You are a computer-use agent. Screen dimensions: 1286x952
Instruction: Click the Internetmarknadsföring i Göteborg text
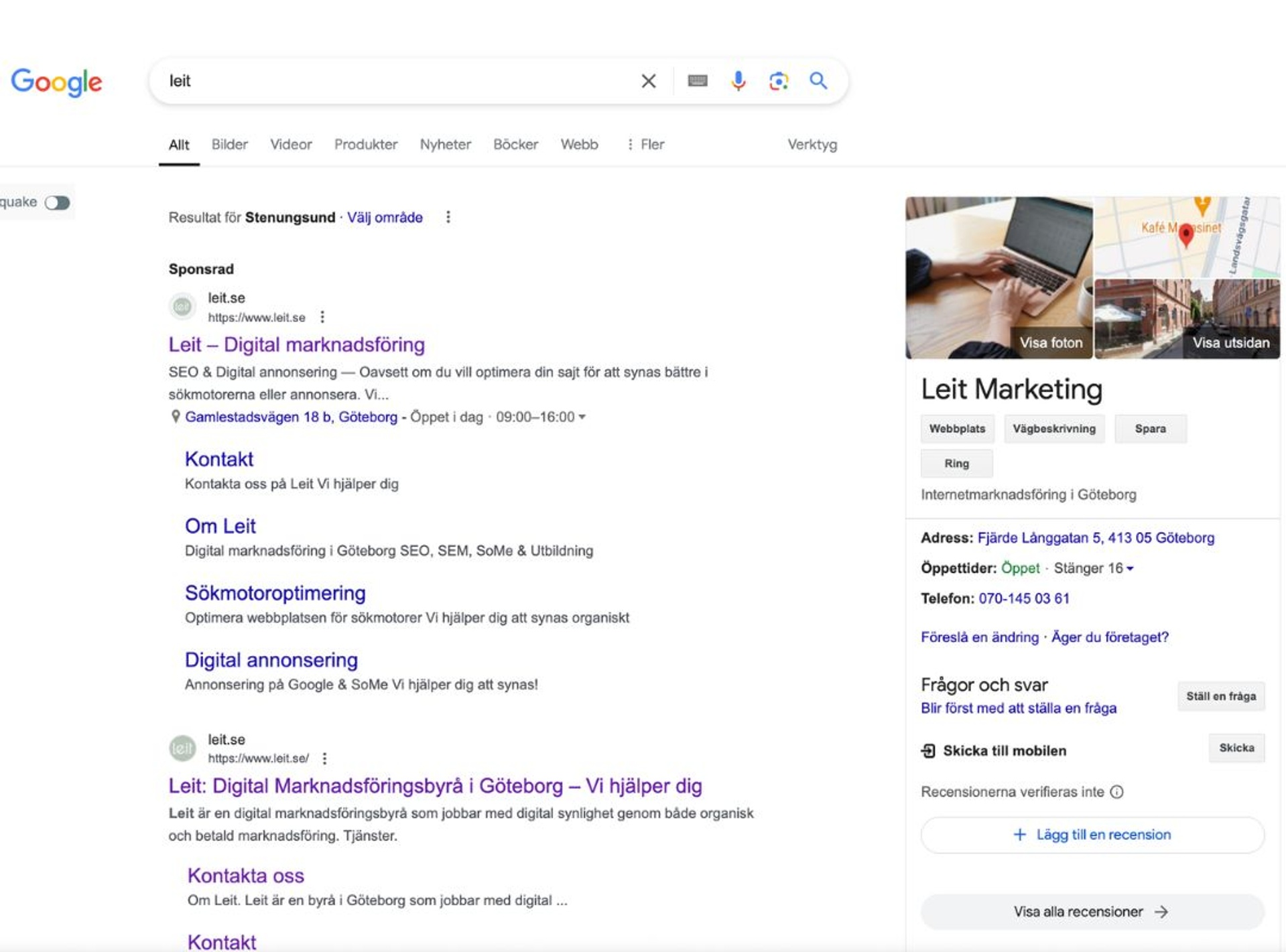coord(1029,494)
